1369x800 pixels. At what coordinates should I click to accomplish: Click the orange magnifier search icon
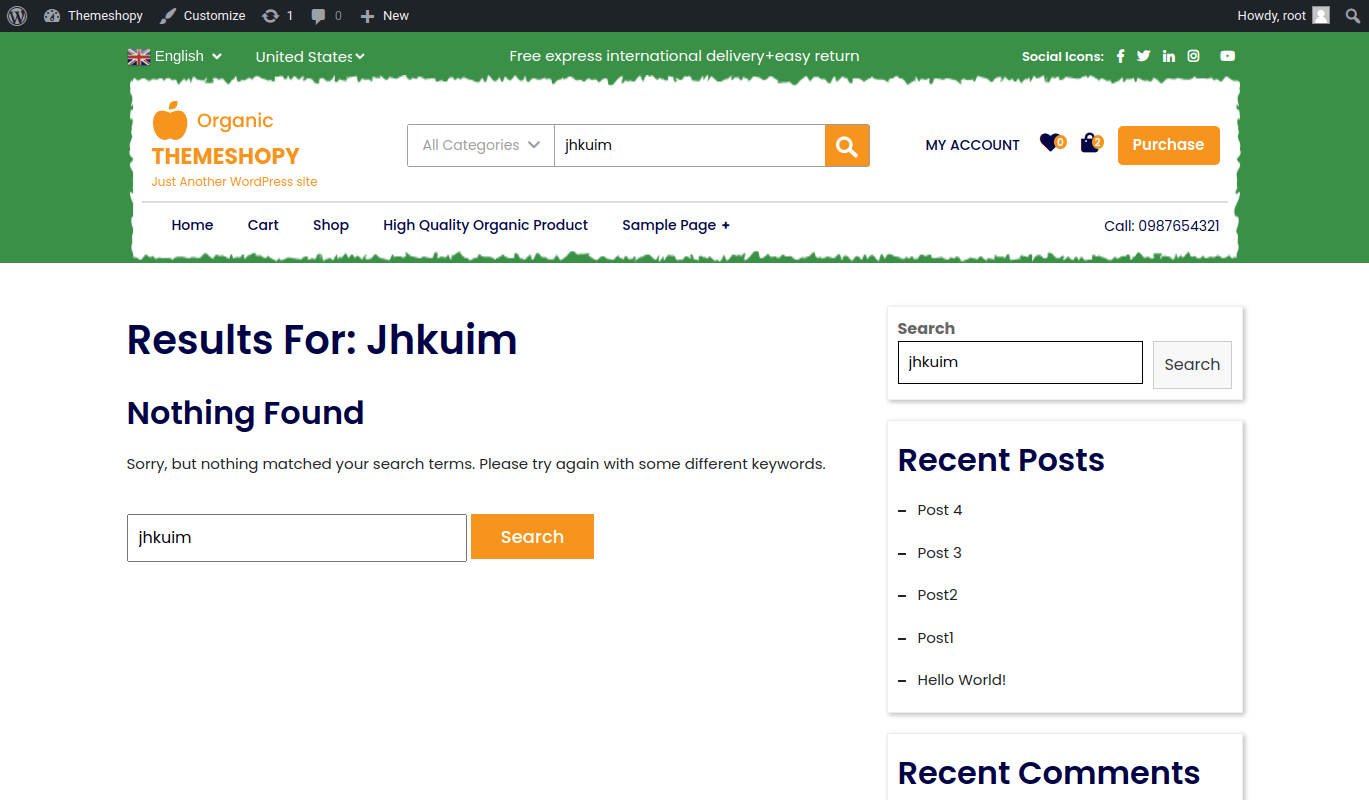(847, 146)
